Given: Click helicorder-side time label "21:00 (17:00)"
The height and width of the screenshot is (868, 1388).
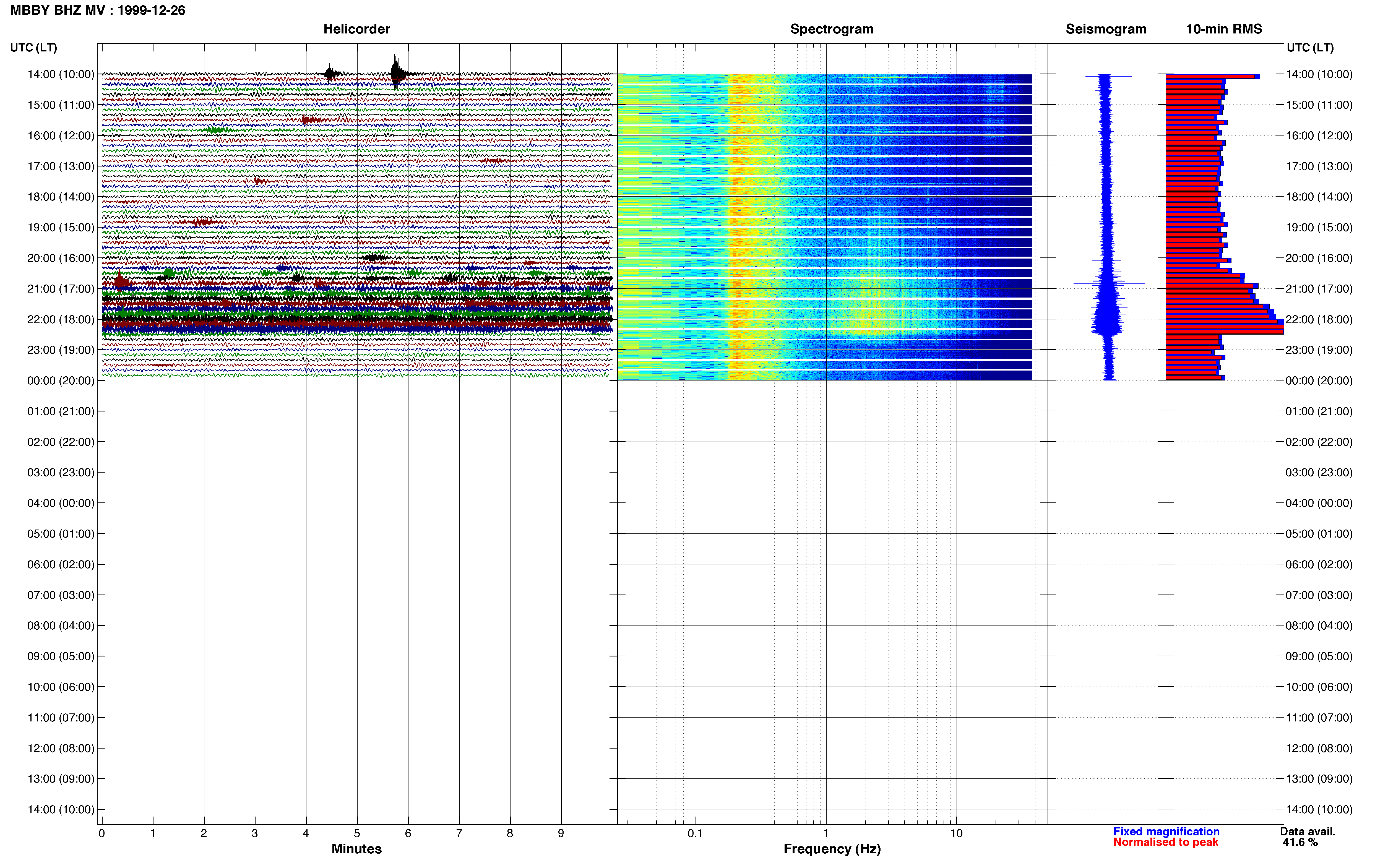Looking at the screenshot, I should tap(61, 289).
